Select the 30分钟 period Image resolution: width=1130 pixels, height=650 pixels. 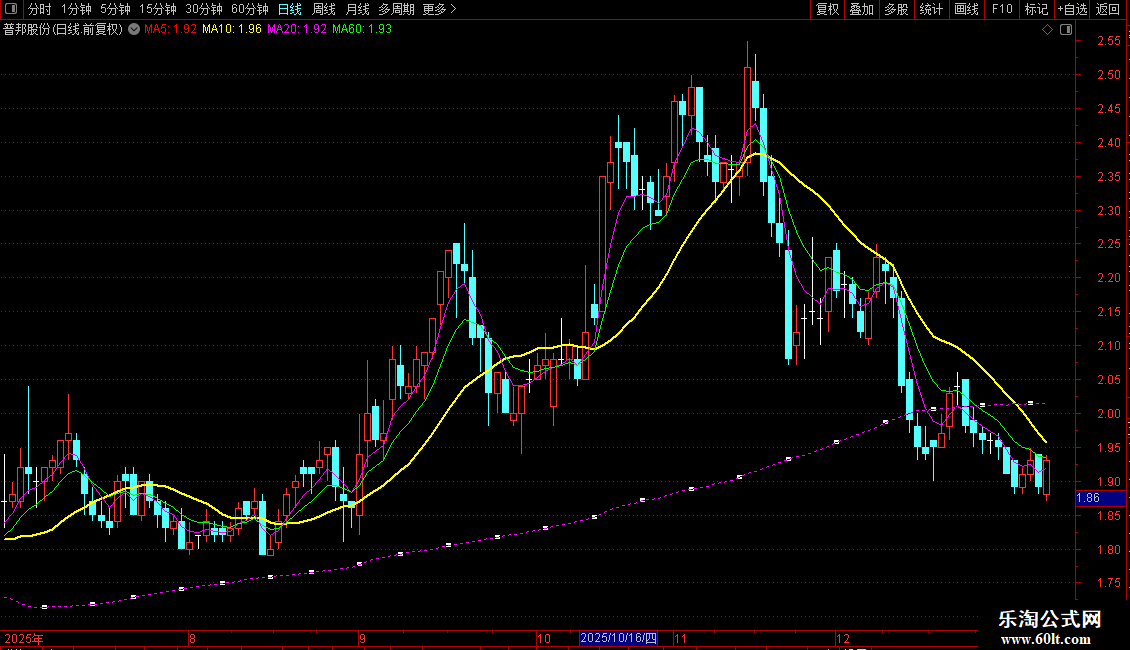click(x=204, y=9)
